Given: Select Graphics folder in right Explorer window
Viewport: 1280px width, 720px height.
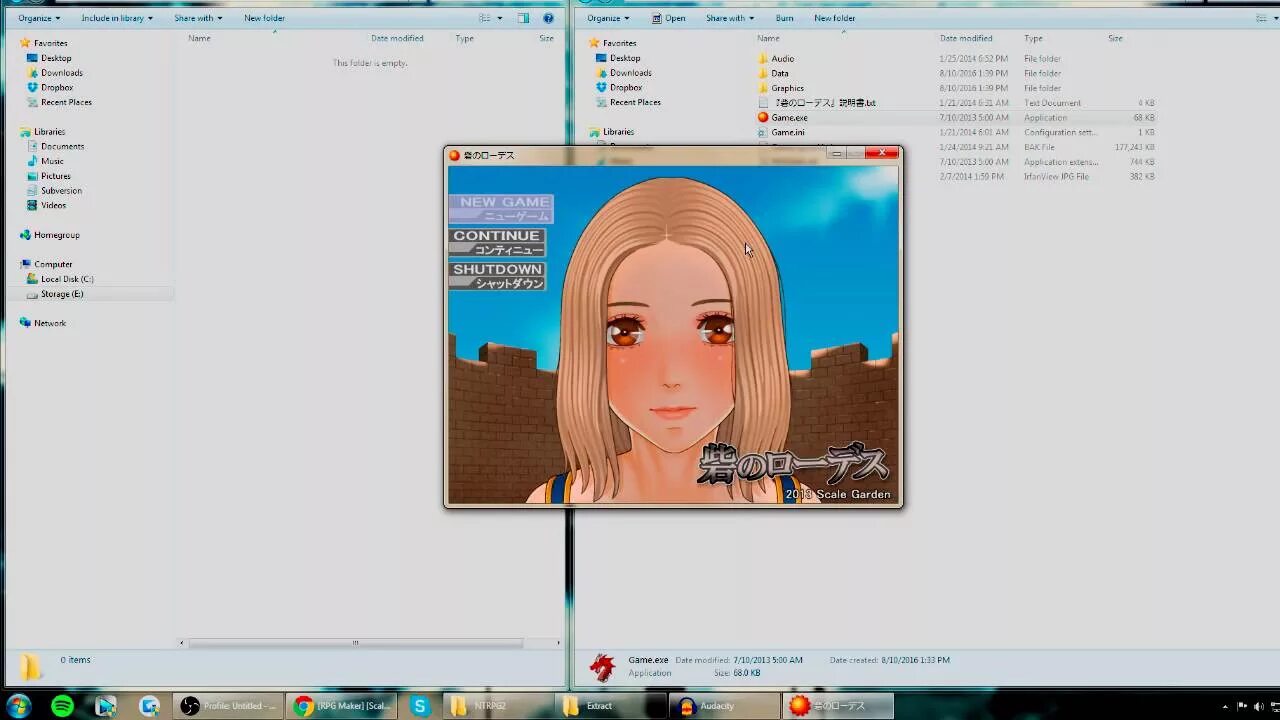Looking at the screenshot, I should [780, 88].
